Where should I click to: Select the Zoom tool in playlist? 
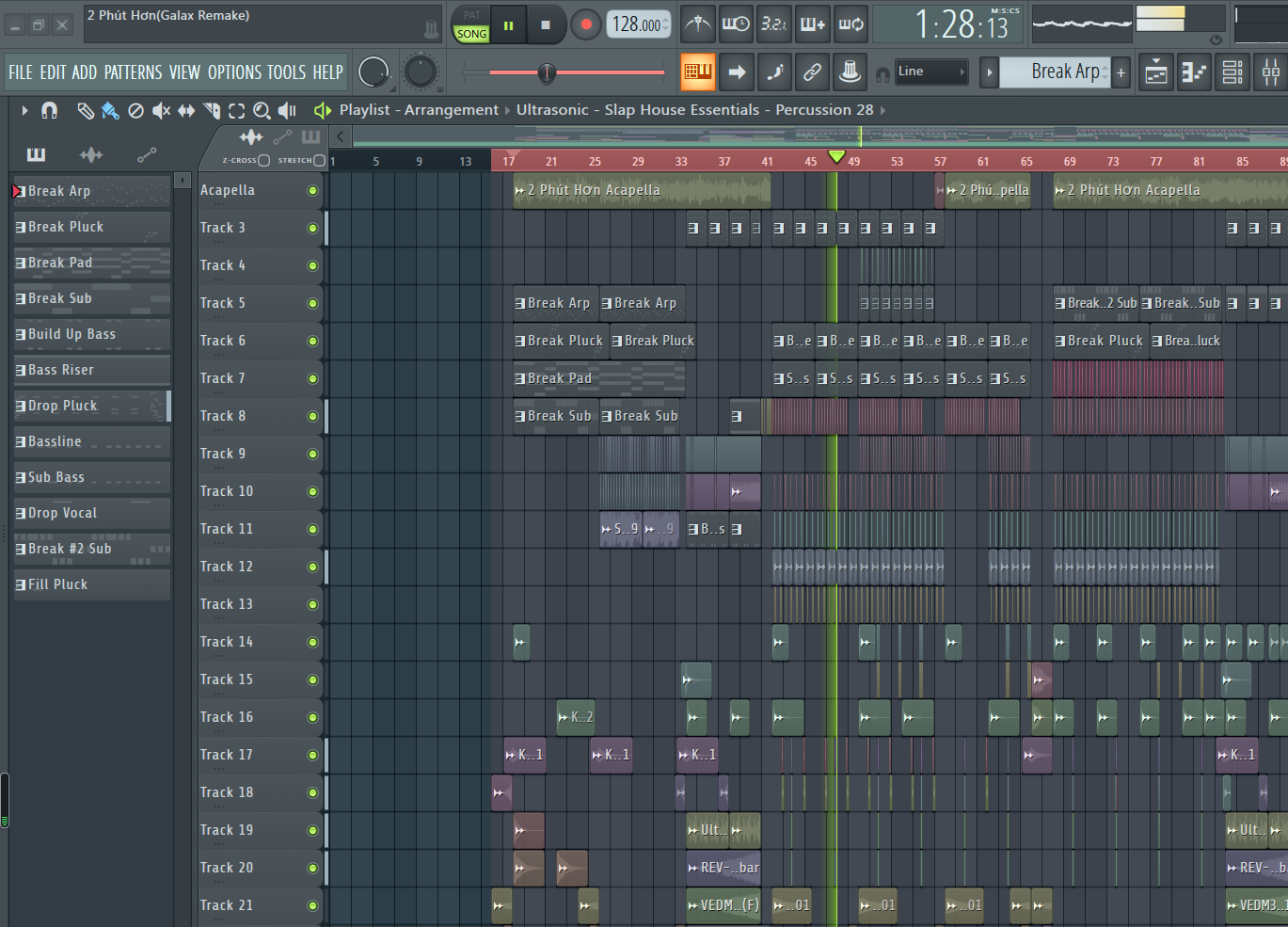(x=262, y=111)
